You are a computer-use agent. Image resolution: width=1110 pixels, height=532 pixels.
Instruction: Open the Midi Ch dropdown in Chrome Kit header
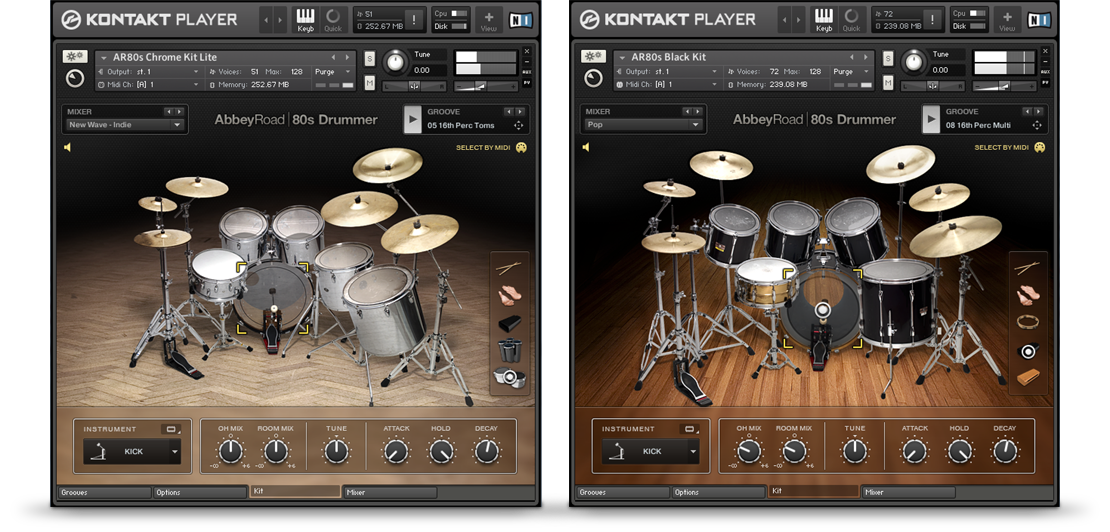[149, 84]
